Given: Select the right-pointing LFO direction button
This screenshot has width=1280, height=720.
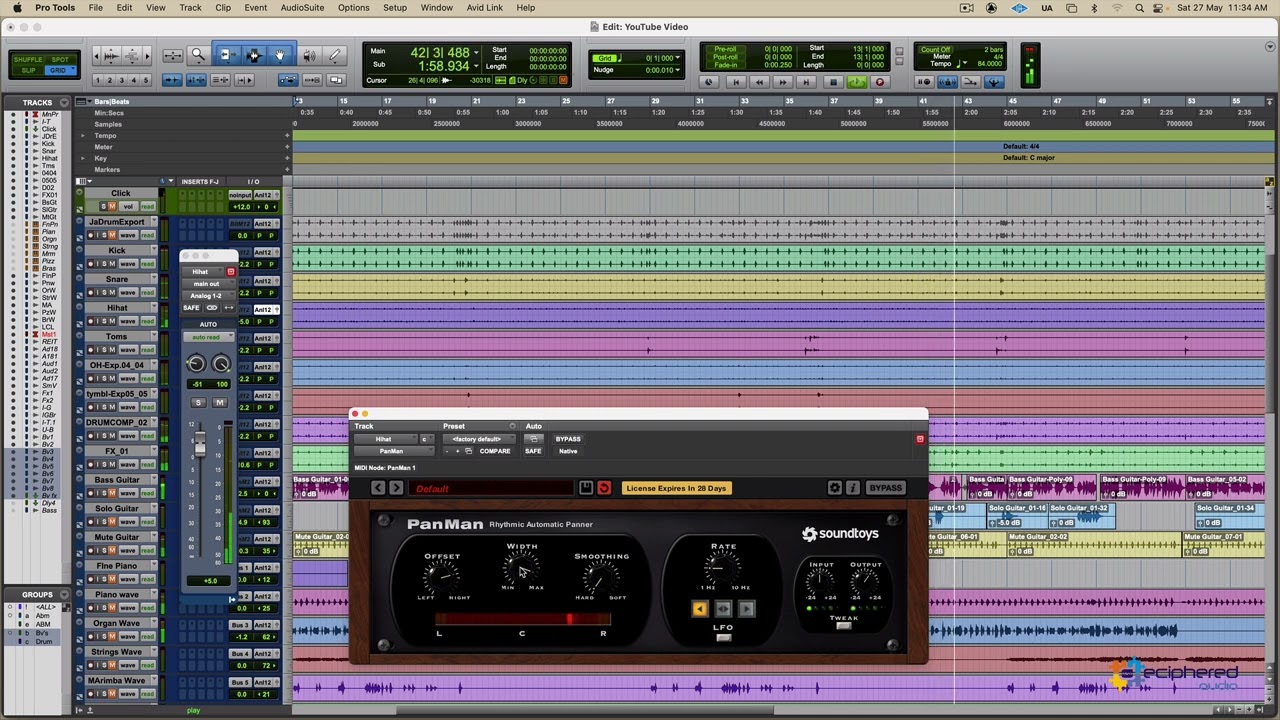Looking at the screenshot, I should point(746,609).
